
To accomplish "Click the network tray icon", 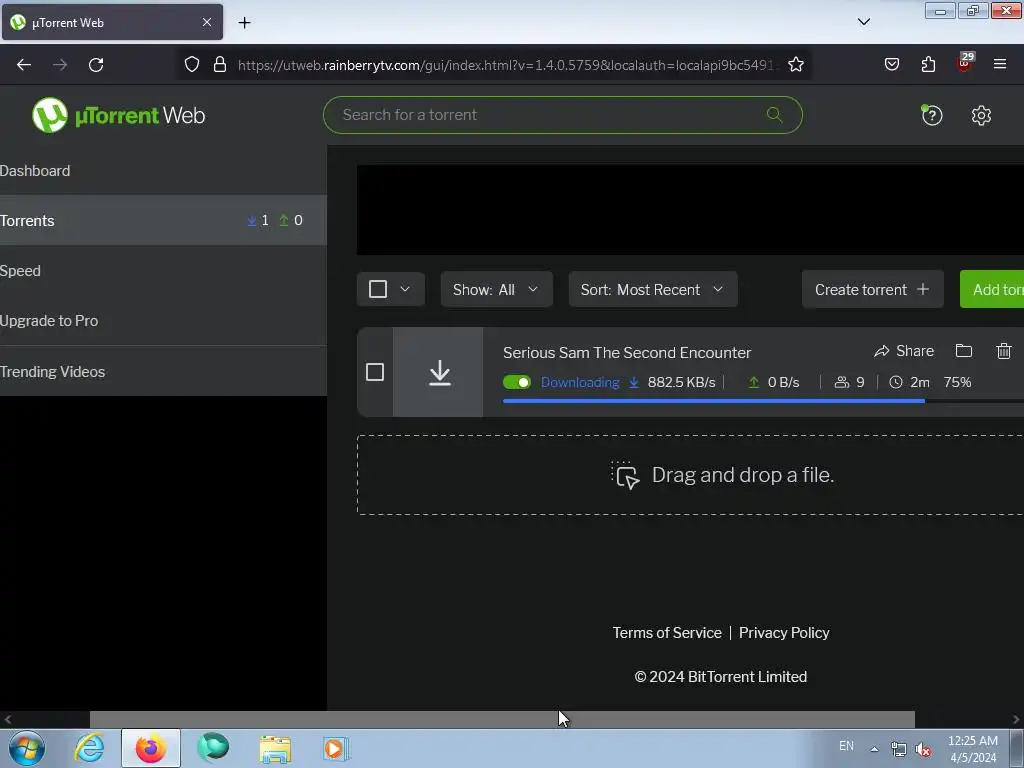I will click(899, 750).
